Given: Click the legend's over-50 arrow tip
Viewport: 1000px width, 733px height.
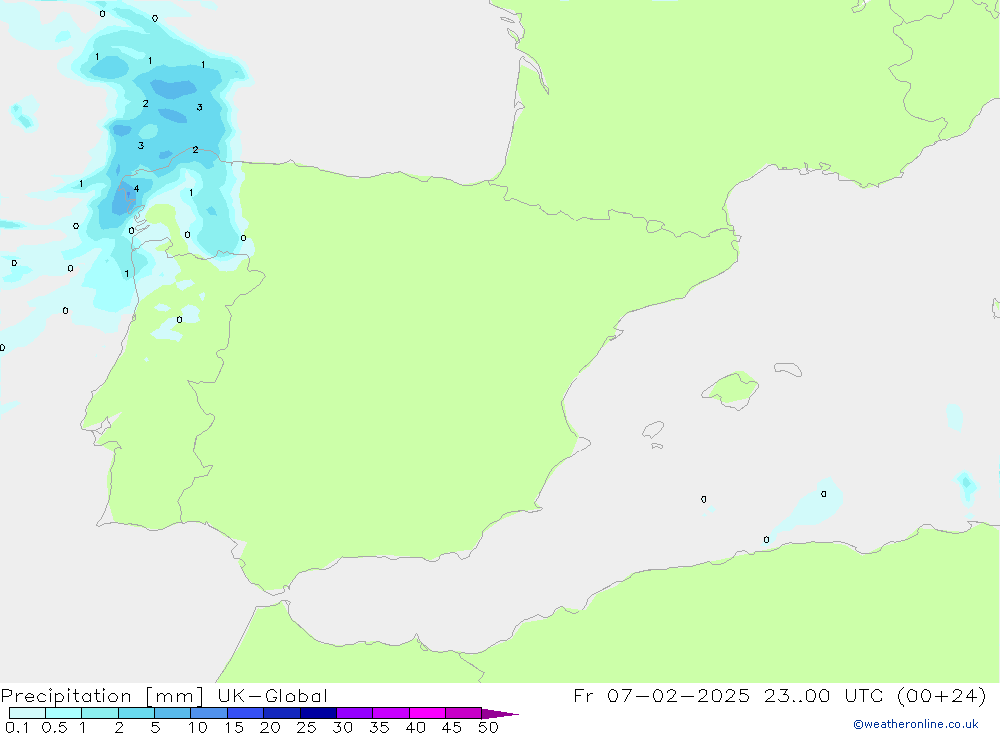Looking at the screenshot, I should point(501,714).
